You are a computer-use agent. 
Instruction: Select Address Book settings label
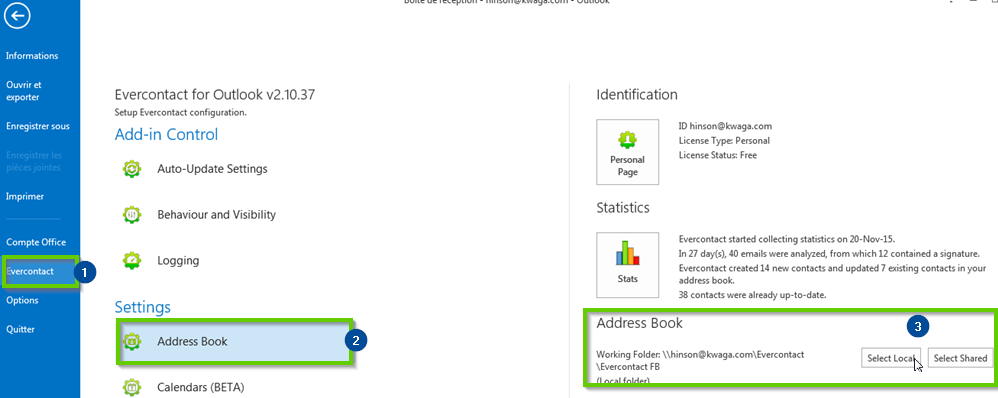click(192, 341)
